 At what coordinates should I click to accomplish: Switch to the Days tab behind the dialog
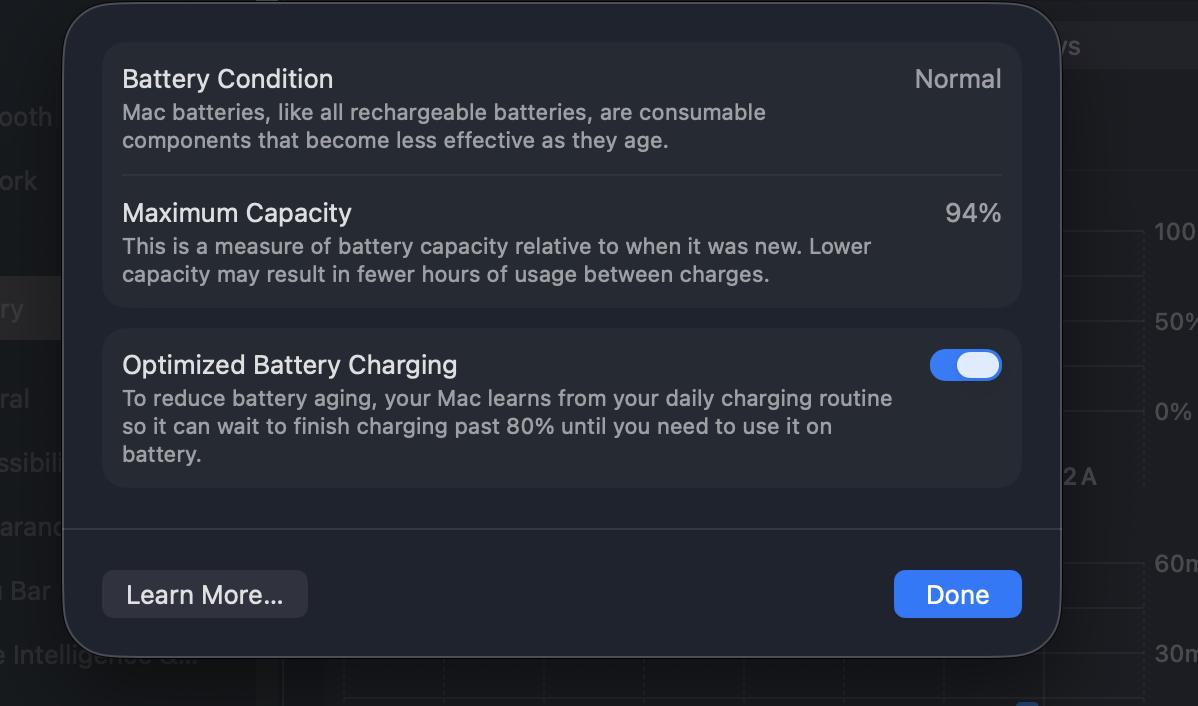[1068, 46]
